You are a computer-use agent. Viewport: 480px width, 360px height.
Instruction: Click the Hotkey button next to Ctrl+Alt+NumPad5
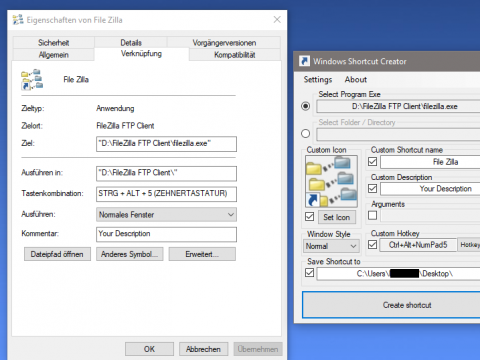[x=469, y=245]
